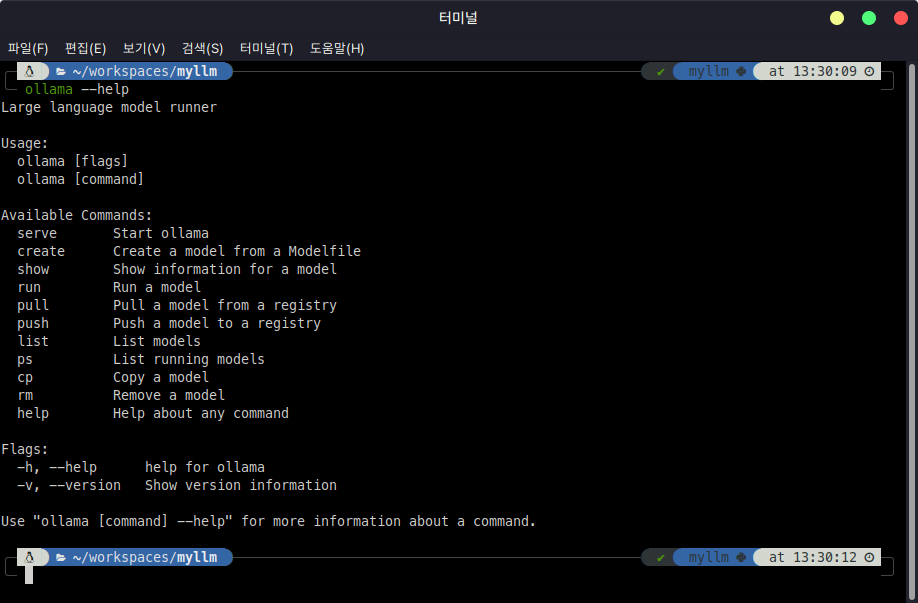This screenshot has width=918, height=603.
Task: Click the 'run' command name
Action: point(29,287)
